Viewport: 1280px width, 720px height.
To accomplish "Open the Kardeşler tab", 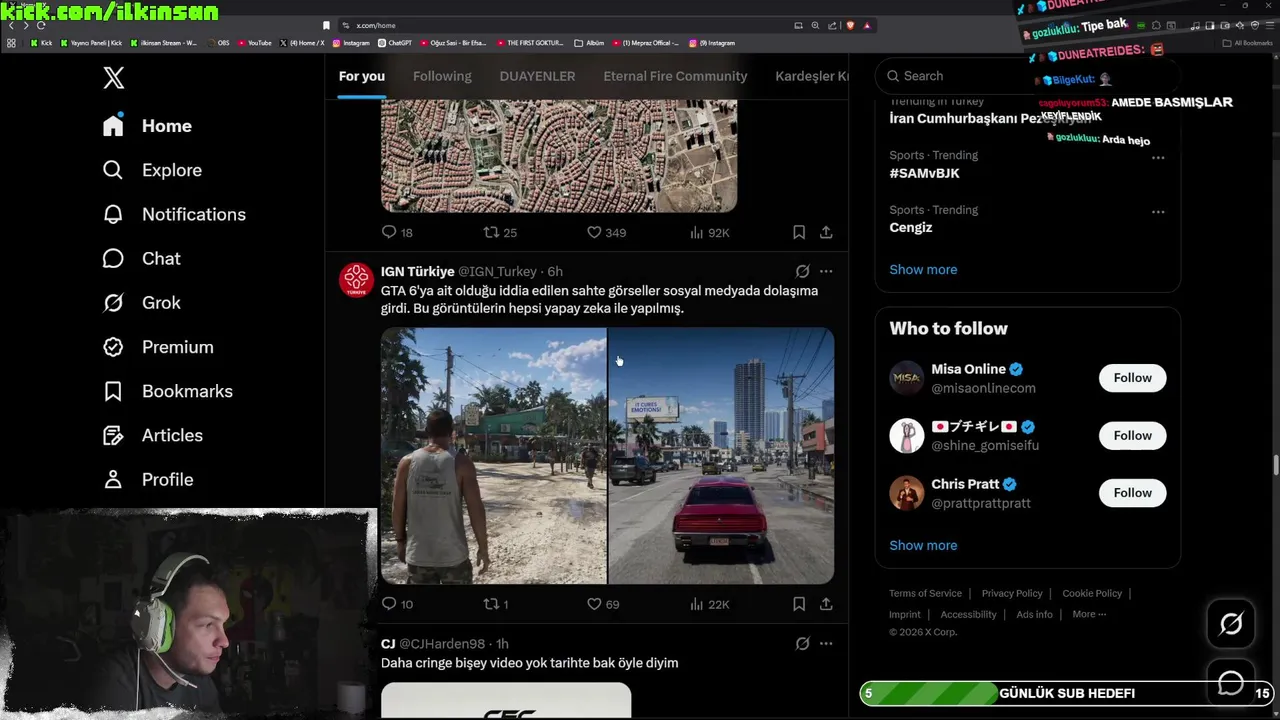I will coord(811,76).
